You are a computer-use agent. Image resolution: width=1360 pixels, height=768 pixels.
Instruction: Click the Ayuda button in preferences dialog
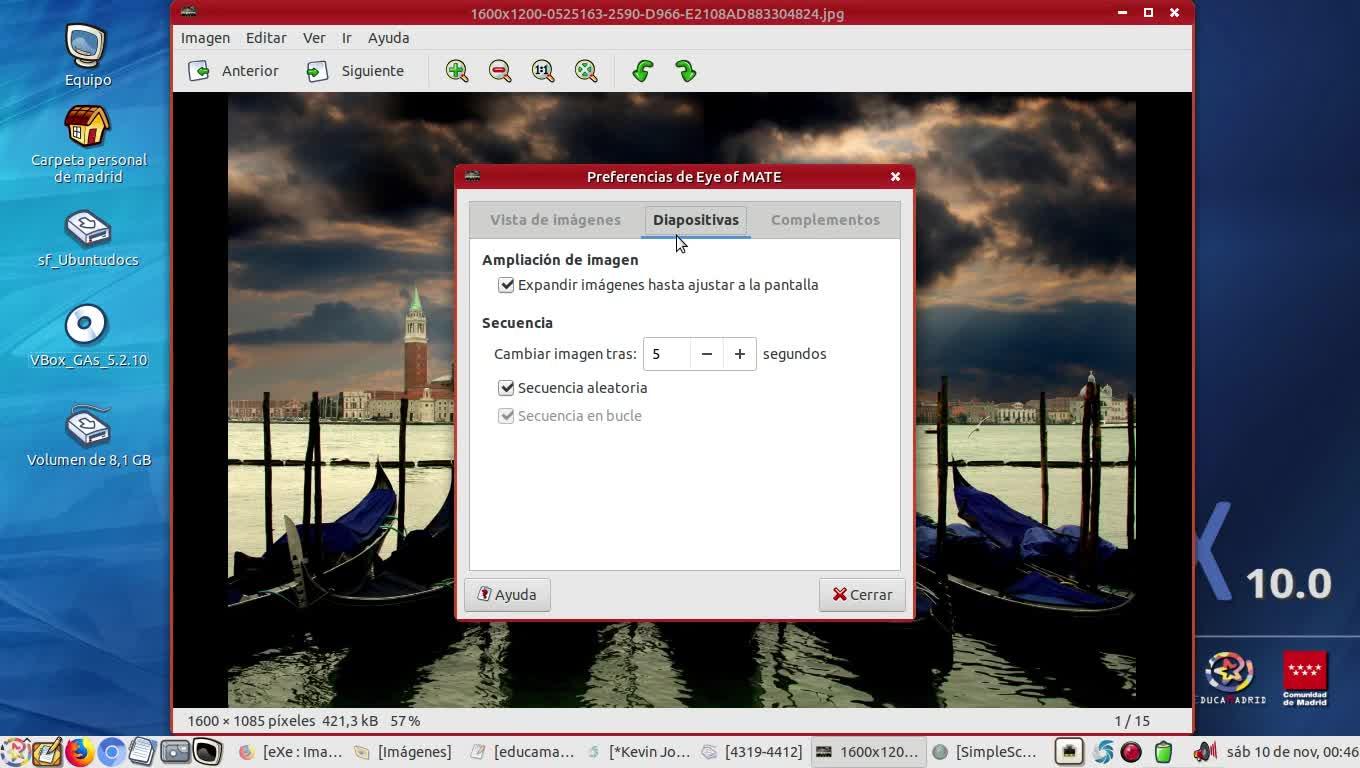pos(507,595)
